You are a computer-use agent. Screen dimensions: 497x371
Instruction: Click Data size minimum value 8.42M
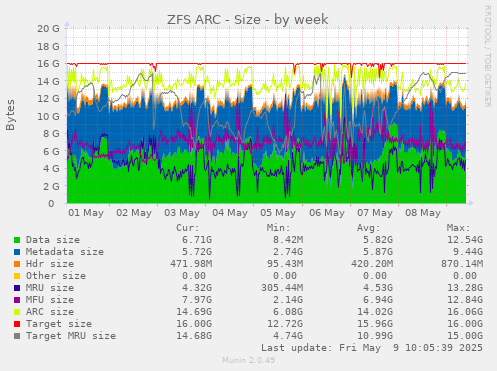287,240
